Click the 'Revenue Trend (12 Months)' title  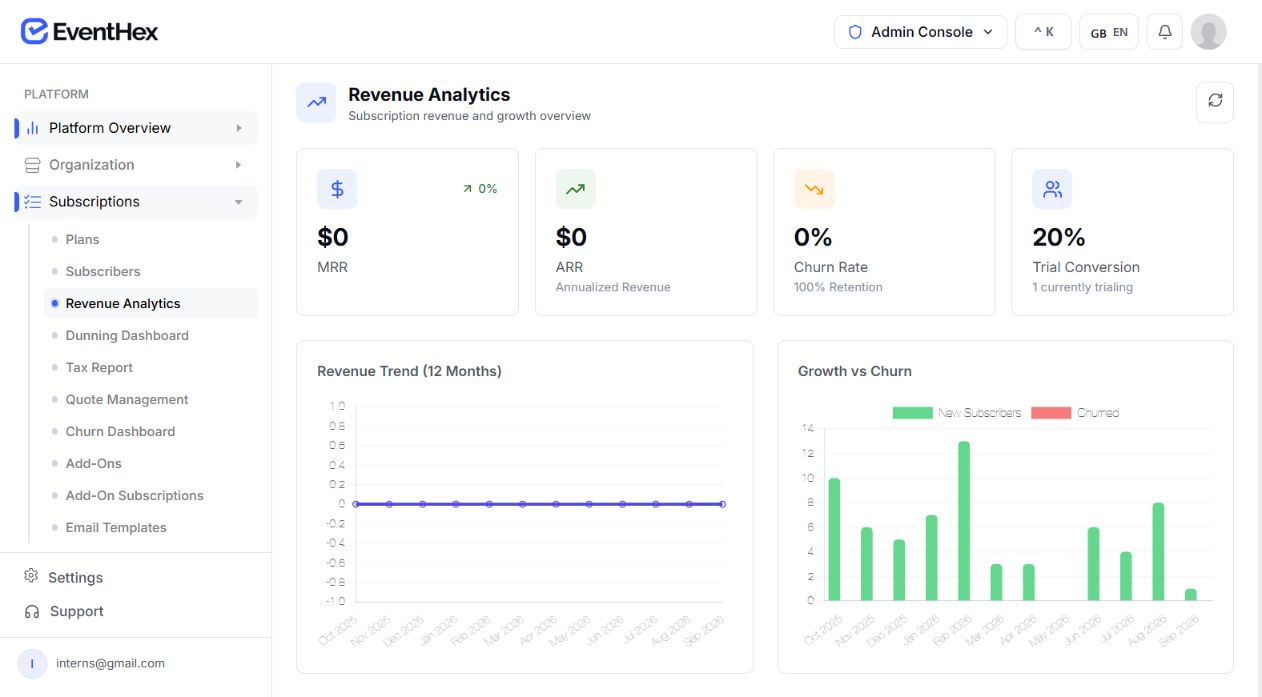pos(409,371)
